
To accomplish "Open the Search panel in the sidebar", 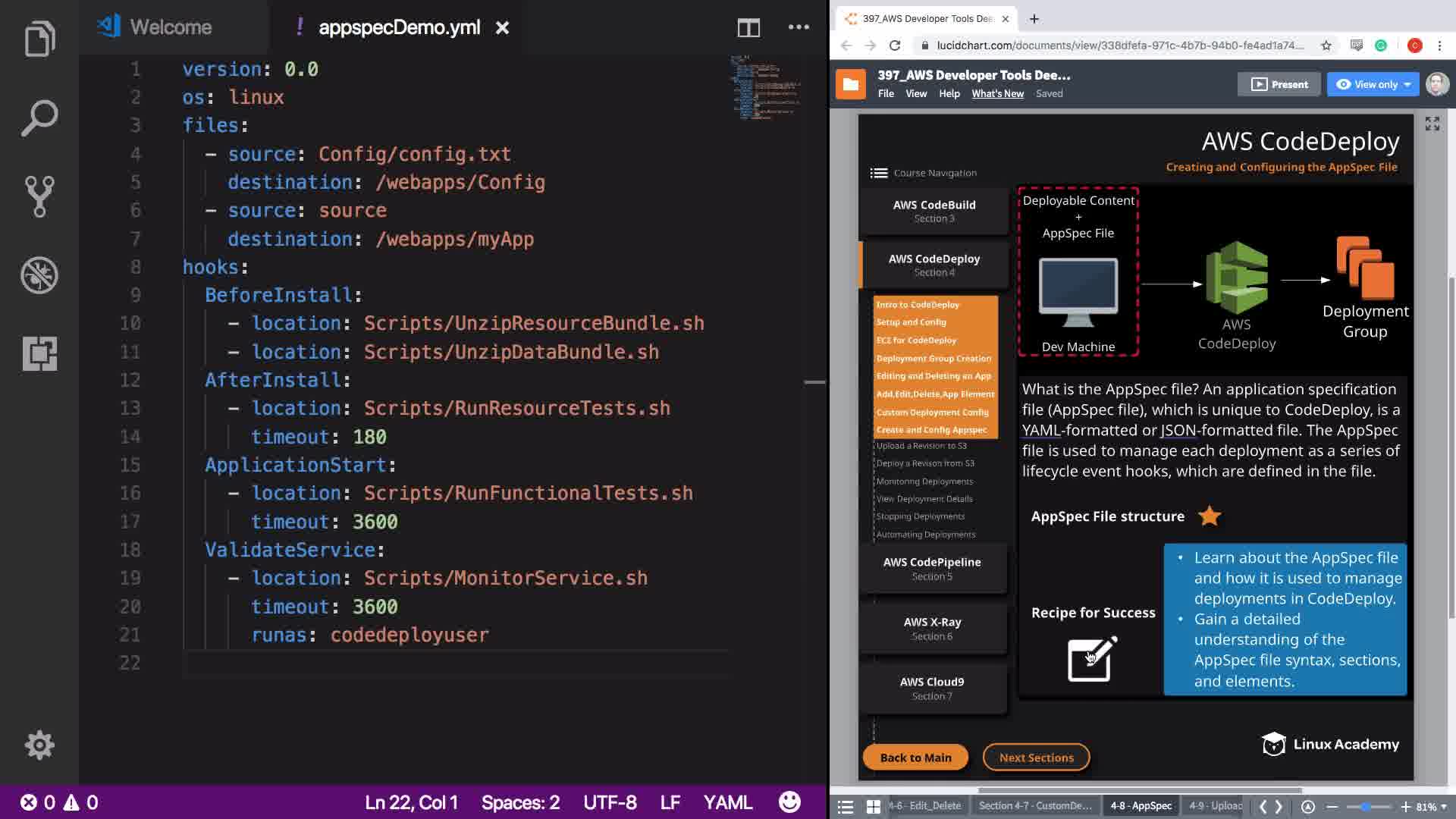I will 39,118.
